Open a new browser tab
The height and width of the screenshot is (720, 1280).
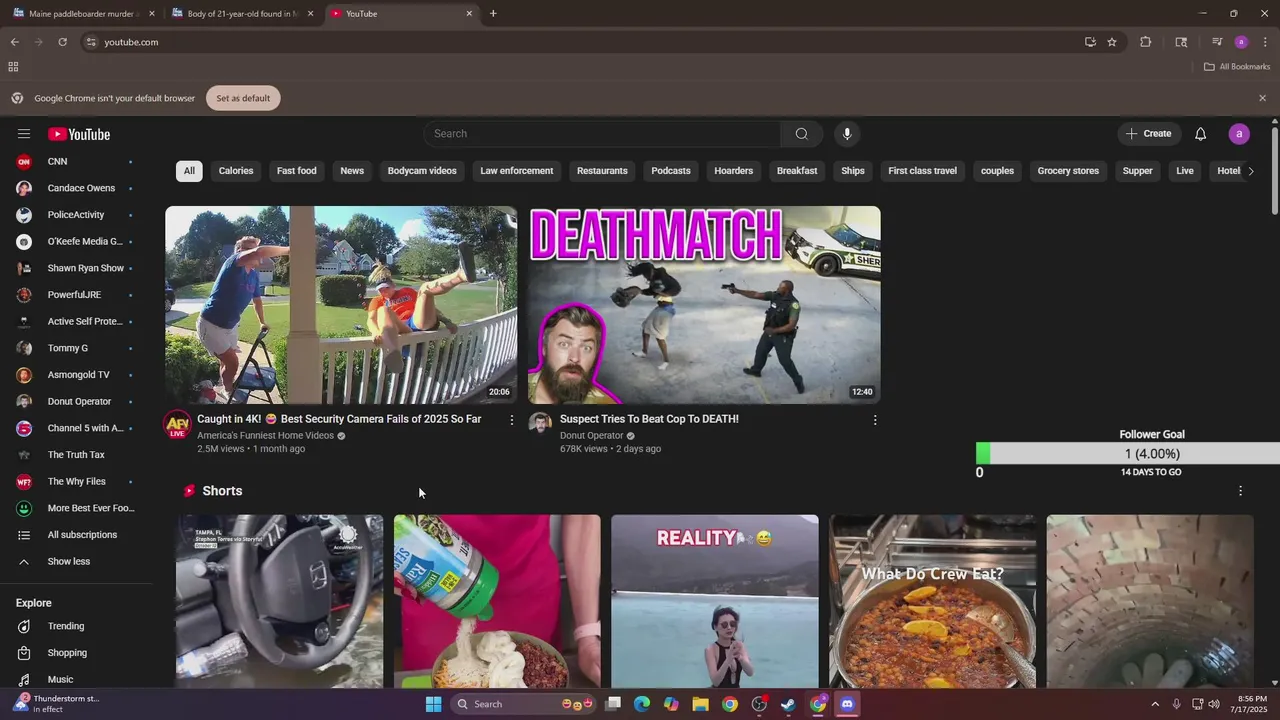[493, 14]
